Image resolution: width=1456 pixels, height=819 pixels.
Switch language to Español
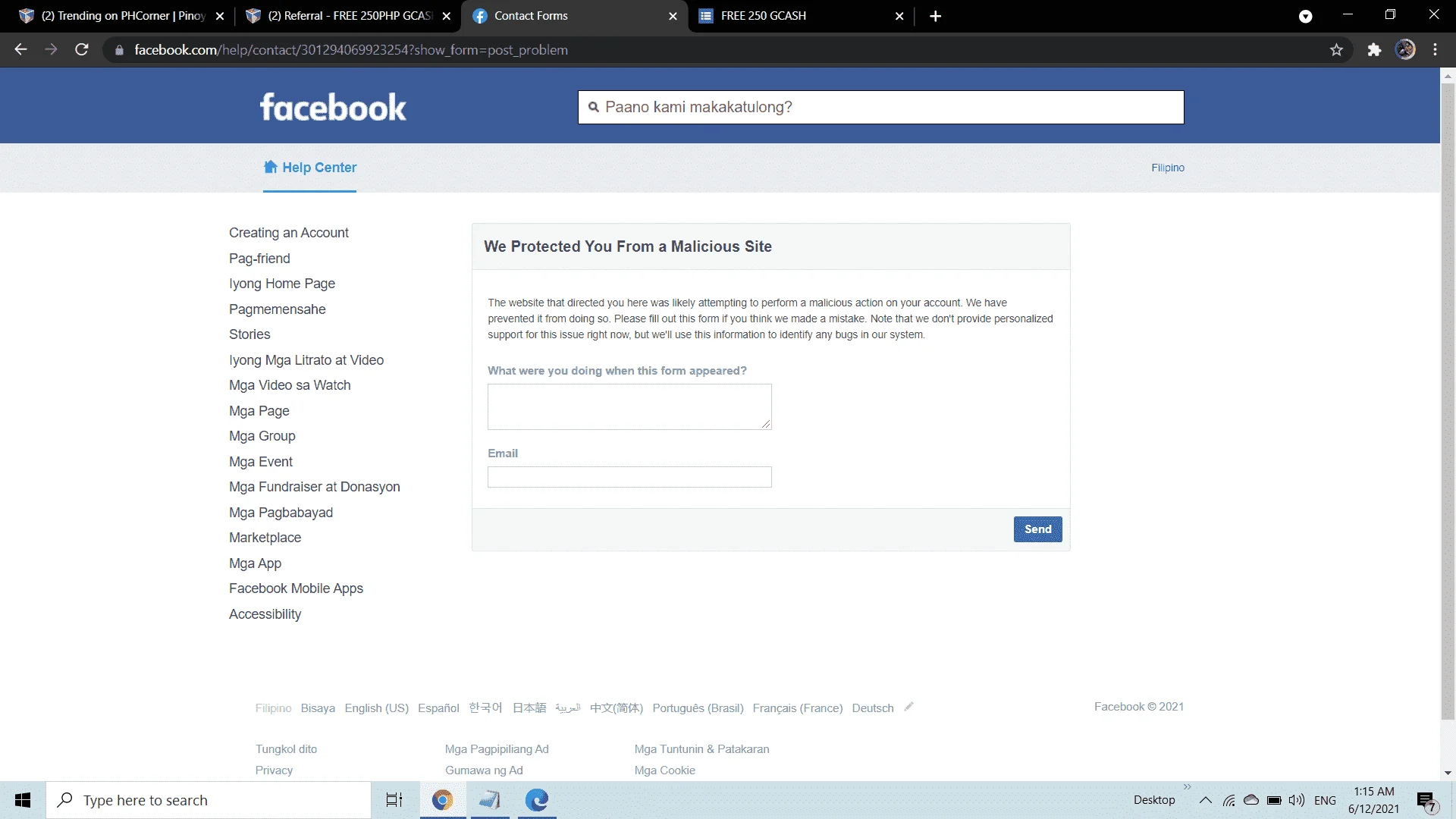click(438, 708)
